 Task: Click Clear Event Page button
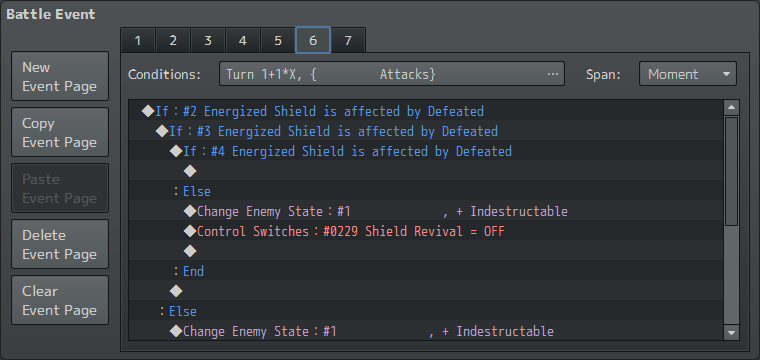[60, 300]
